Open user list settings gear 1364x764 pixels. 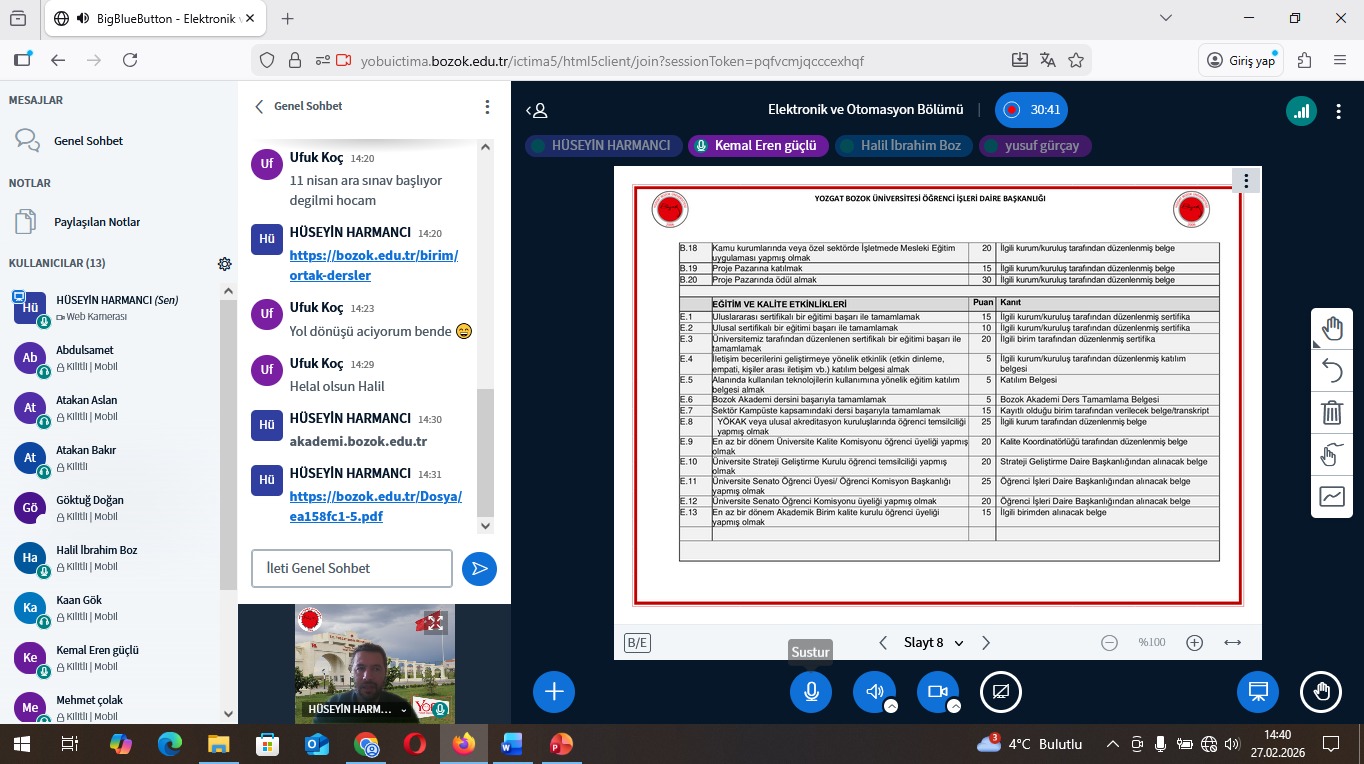point(225,264)
